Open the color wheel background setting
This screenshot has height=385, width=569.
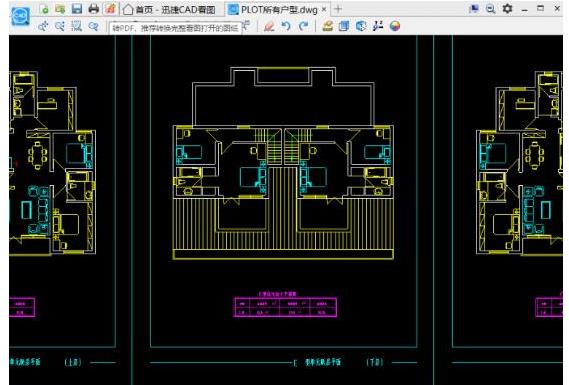click(x=395, y=26)
